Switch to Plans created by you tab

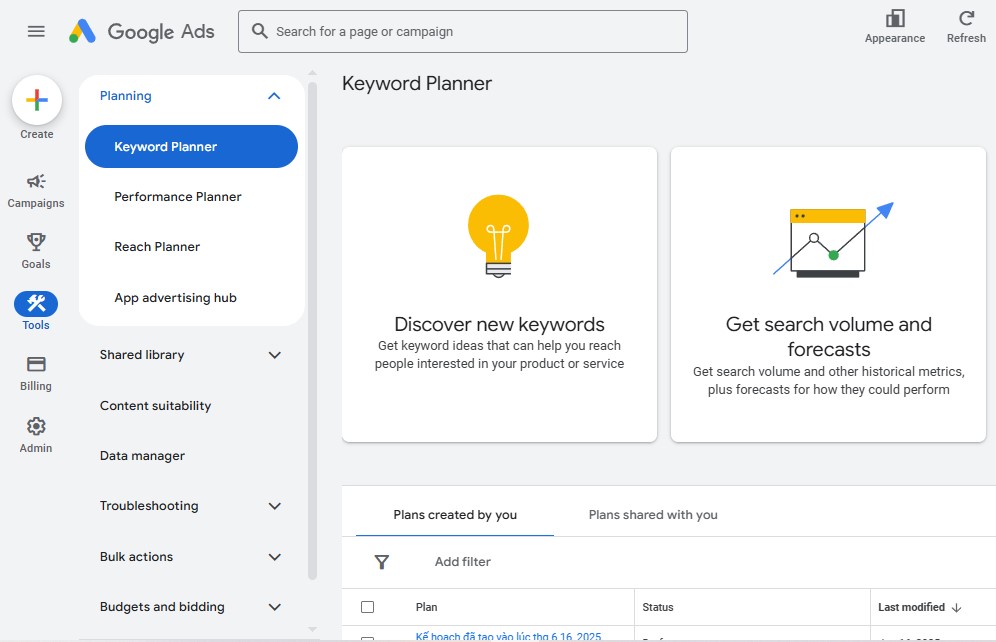tap(455, 515)
